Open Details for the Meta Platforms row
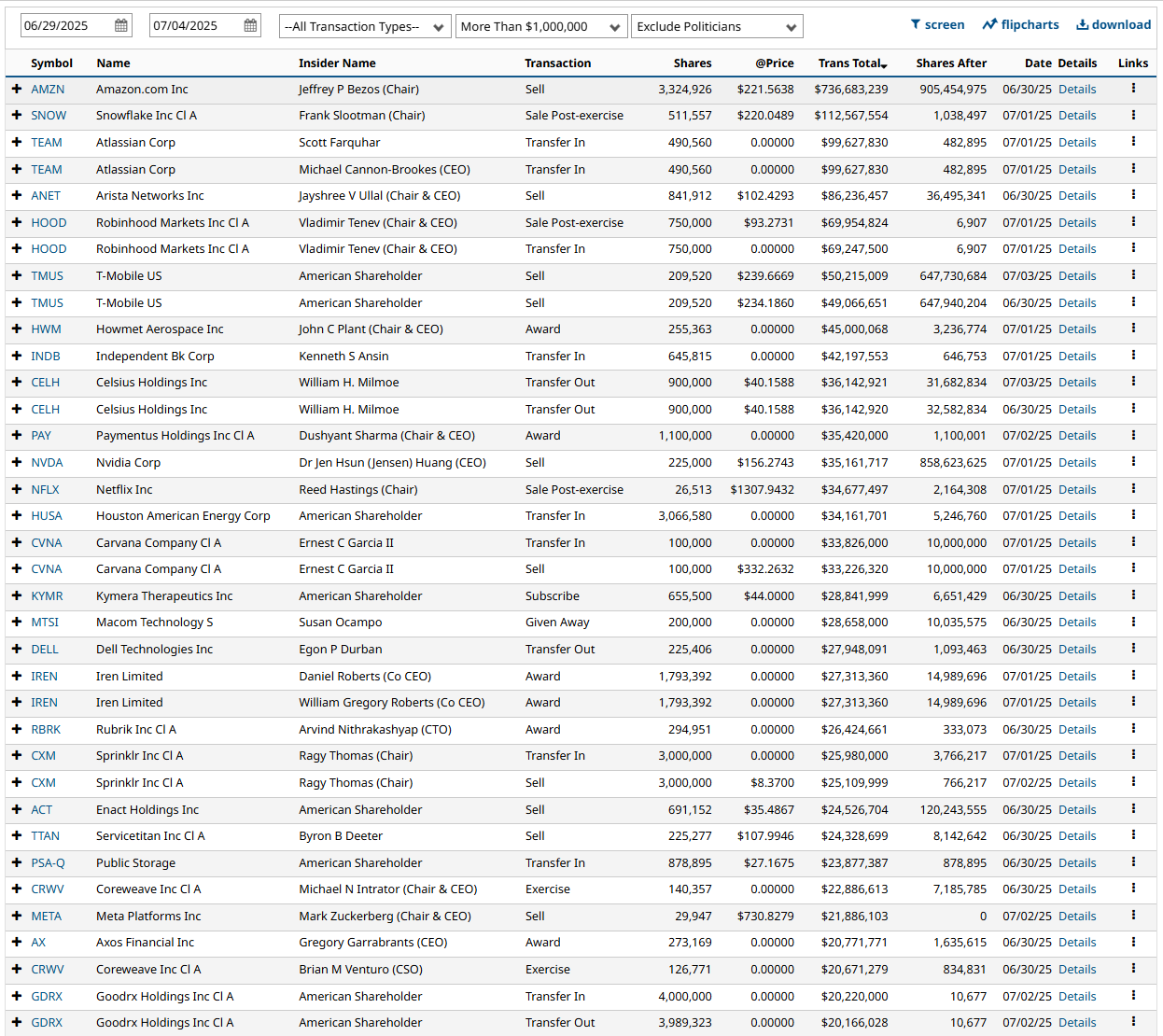The image size is (1163, 1036). (x=1077, y=917)
